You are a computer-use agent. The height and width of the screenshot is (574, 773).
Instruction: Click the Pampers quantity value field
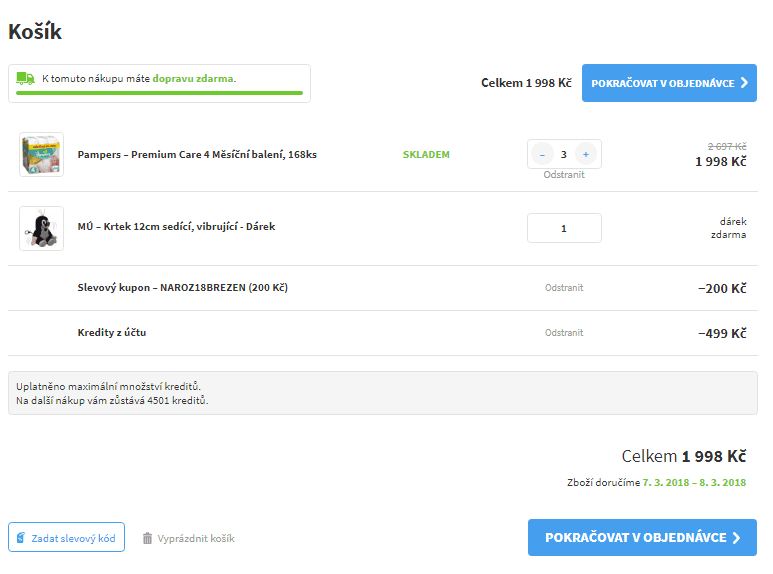564,154
